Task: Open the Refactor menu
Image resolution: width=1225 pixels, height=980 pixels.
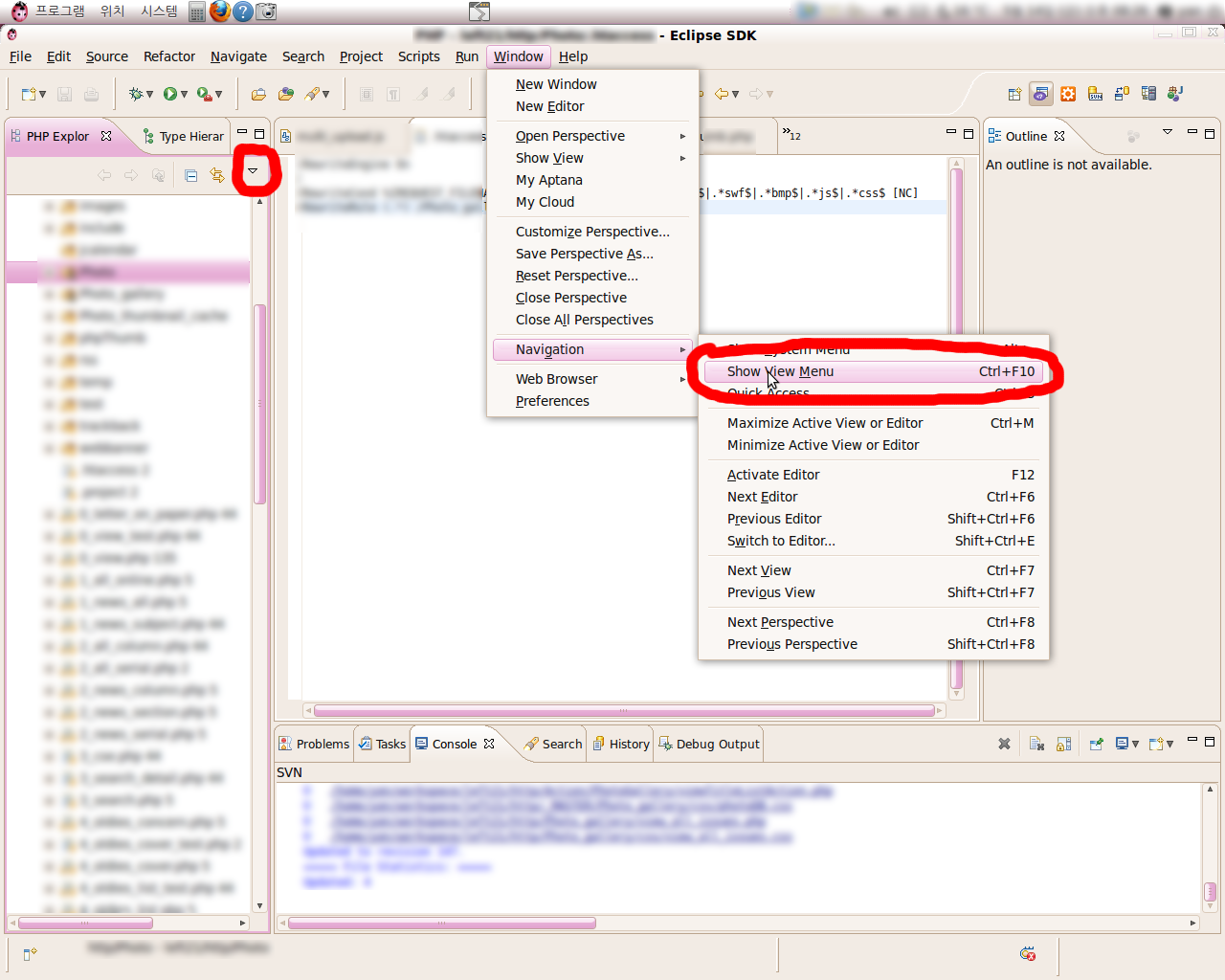Action: tap(169, 56)
